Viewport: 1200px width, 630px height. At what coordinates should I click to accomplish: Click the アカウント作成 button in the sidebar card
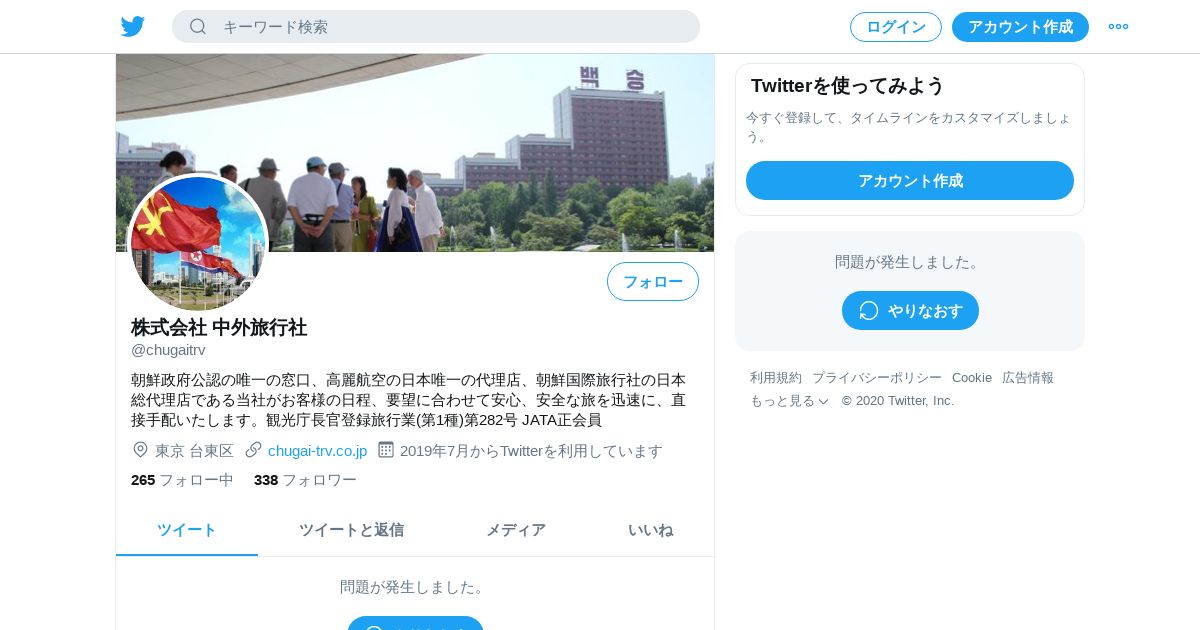pos(910,181)
